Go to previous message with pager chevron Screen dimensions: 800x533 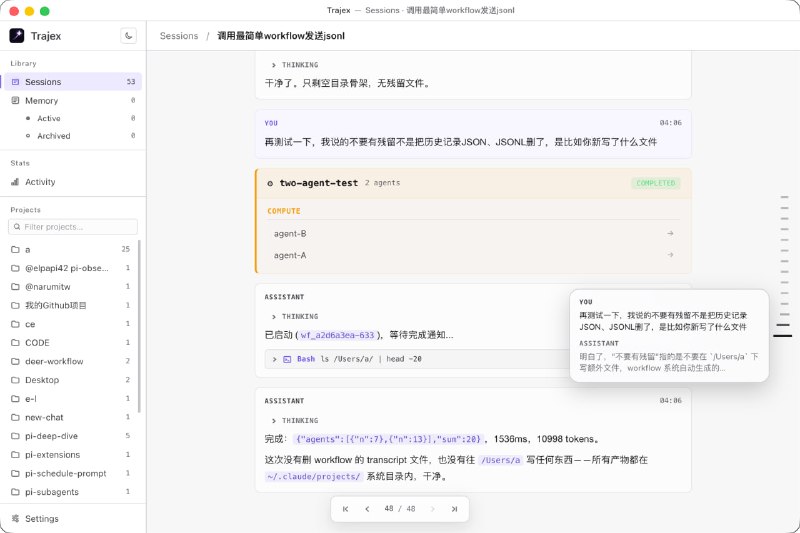[x=367, y=509]
